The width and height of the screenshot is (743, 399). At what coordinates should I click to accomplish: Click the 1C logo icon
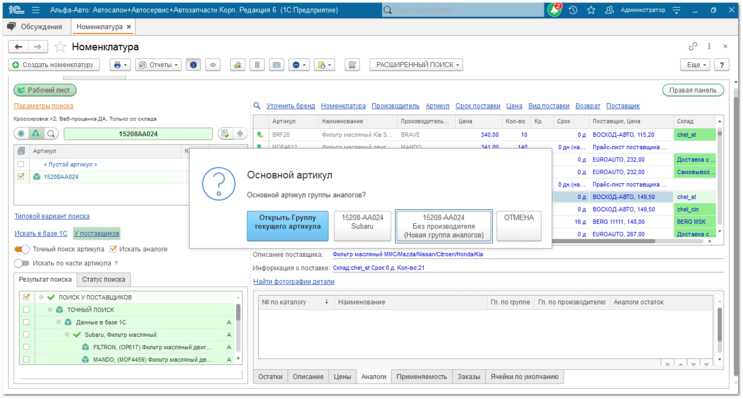pos(16,9)
